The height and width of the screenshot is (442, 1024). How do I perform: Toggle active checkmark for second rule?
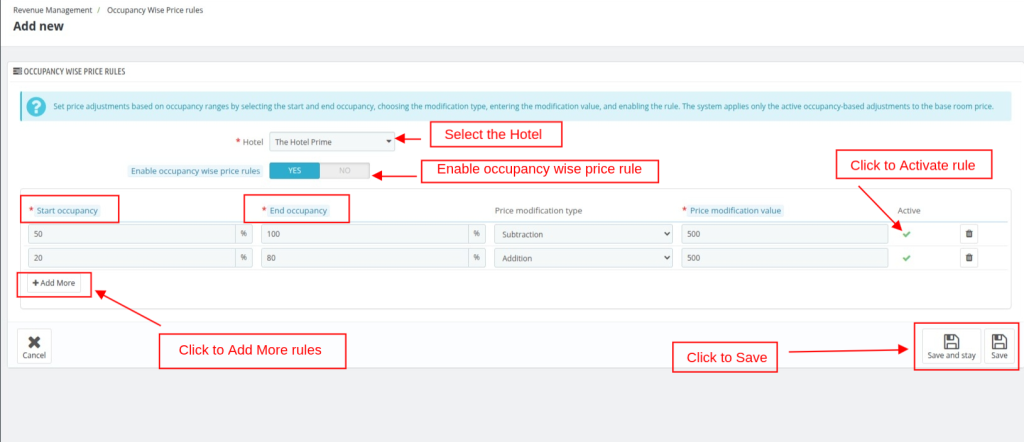[907, 257]
